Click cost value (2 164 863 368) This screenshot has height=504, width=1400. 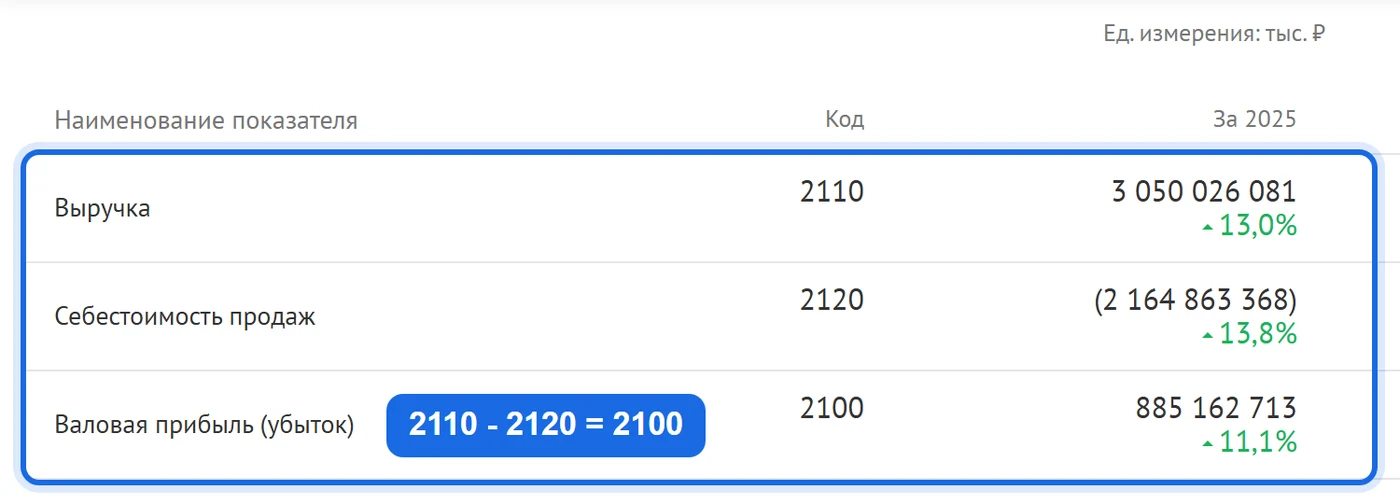1196,300
